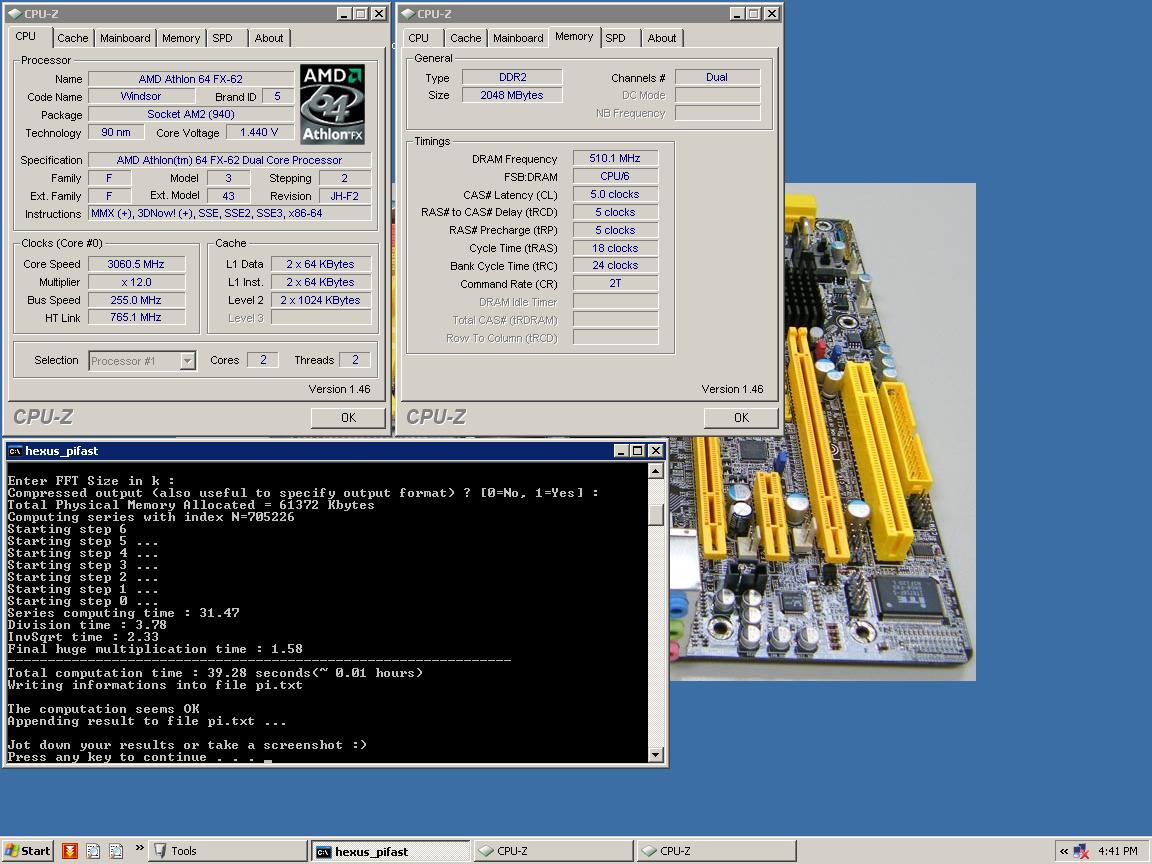Click the DRAM Frequency value 510.1 MHz
1152x864 pixels.
pos(615,158)
